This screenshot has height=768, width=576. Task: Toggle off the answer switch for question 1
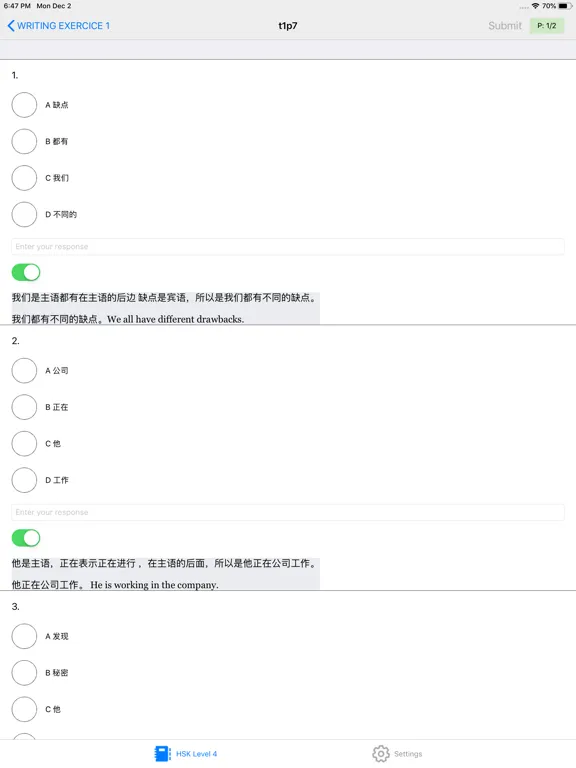tap(26, 272)
